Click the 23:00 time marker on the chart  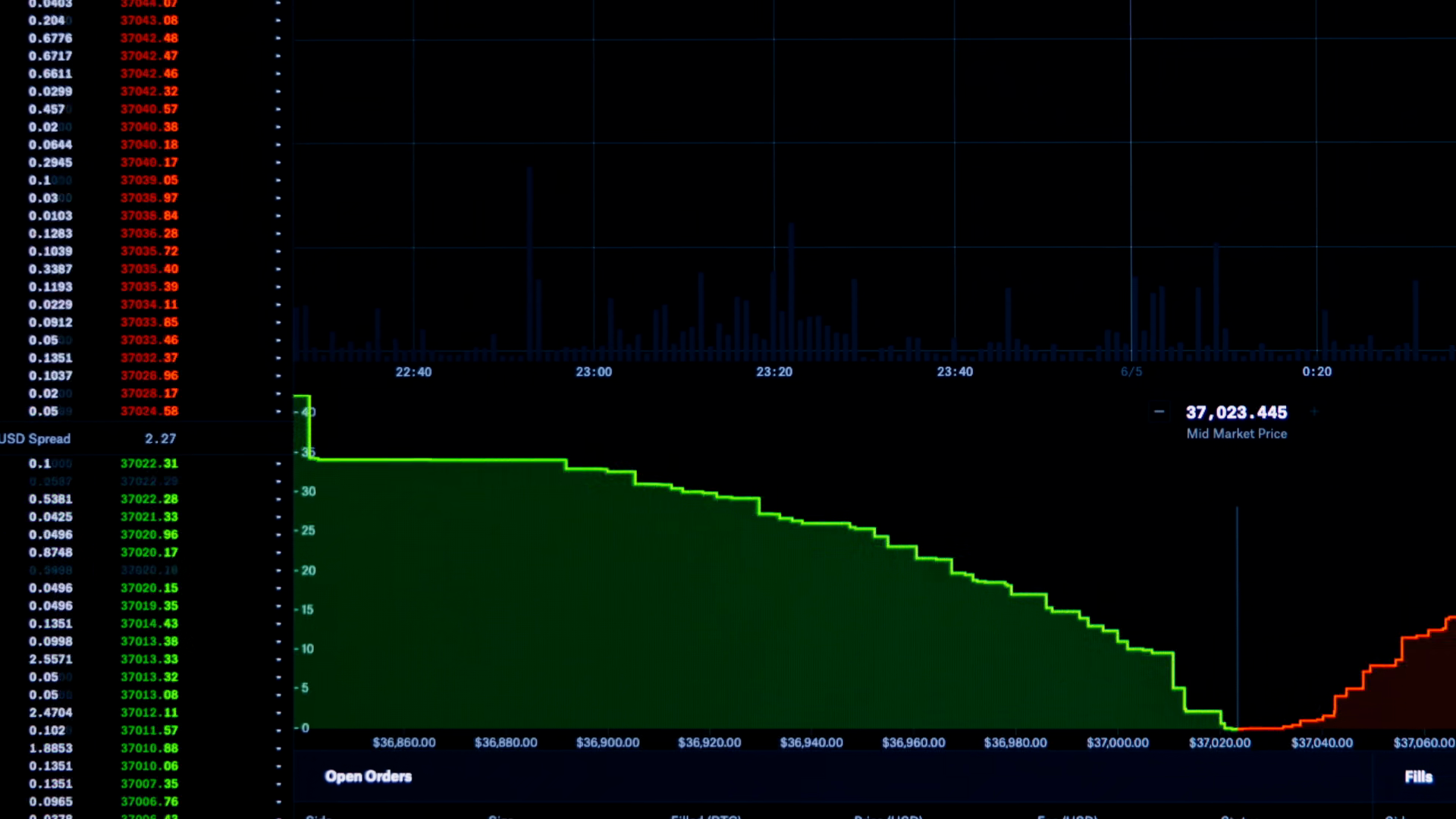click(x=594, y=372)
